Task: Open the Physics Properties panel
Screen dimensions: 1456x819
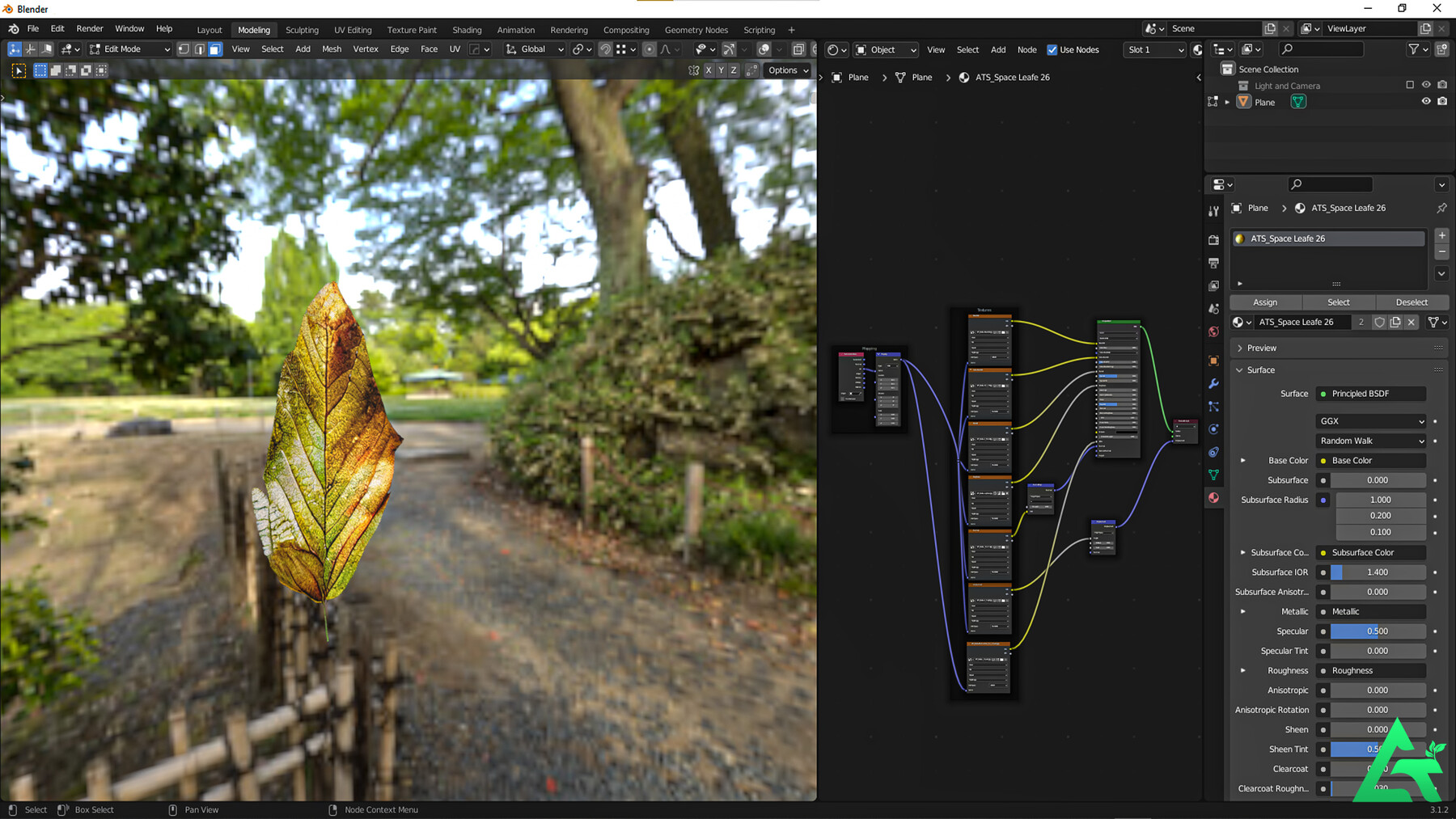Action: [1213, 429]
